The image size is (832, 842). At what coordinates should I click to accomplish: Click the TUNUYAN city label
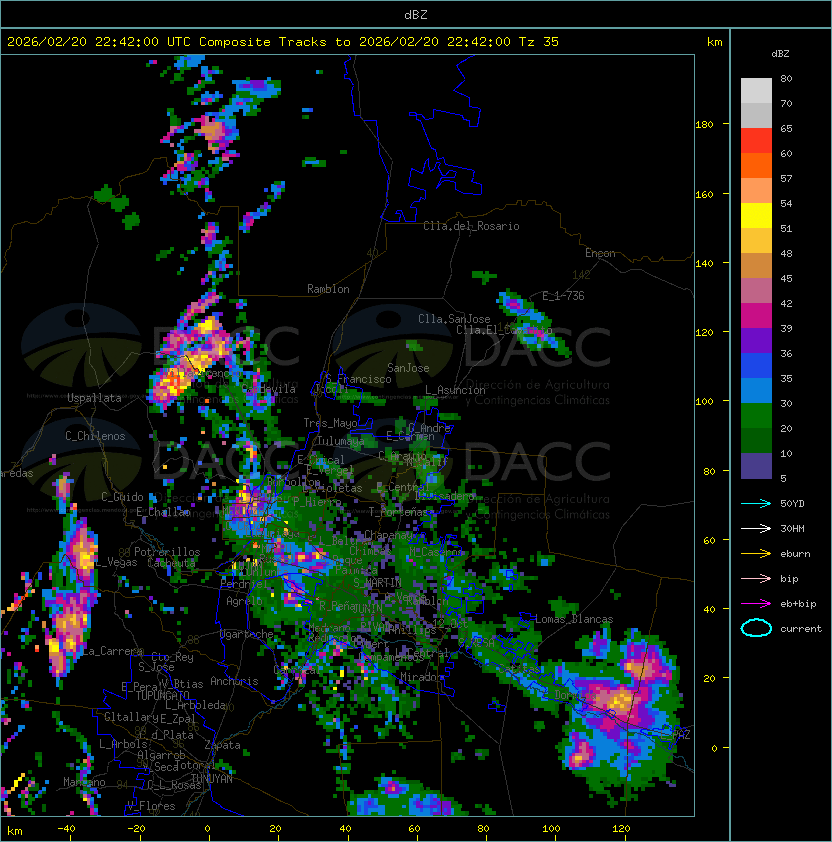tap(212, 779)
